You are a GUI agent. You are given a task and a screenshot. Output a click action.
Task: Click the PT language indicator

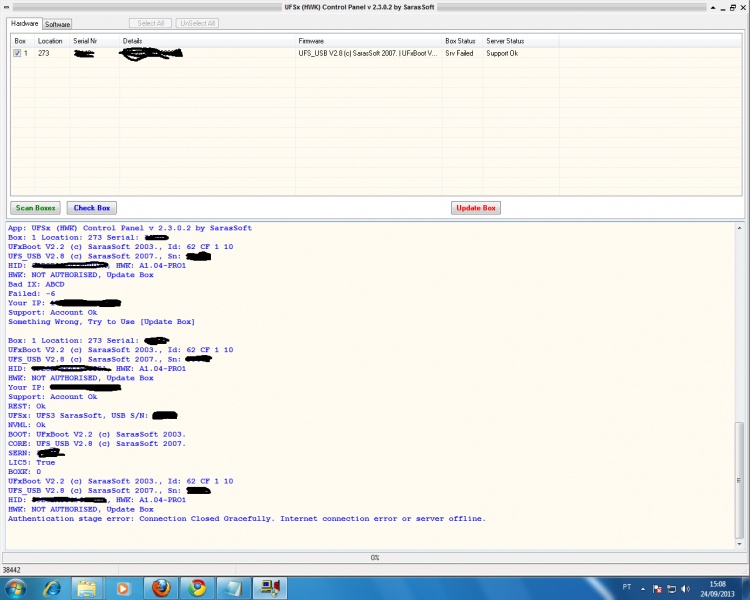(627, 587)
